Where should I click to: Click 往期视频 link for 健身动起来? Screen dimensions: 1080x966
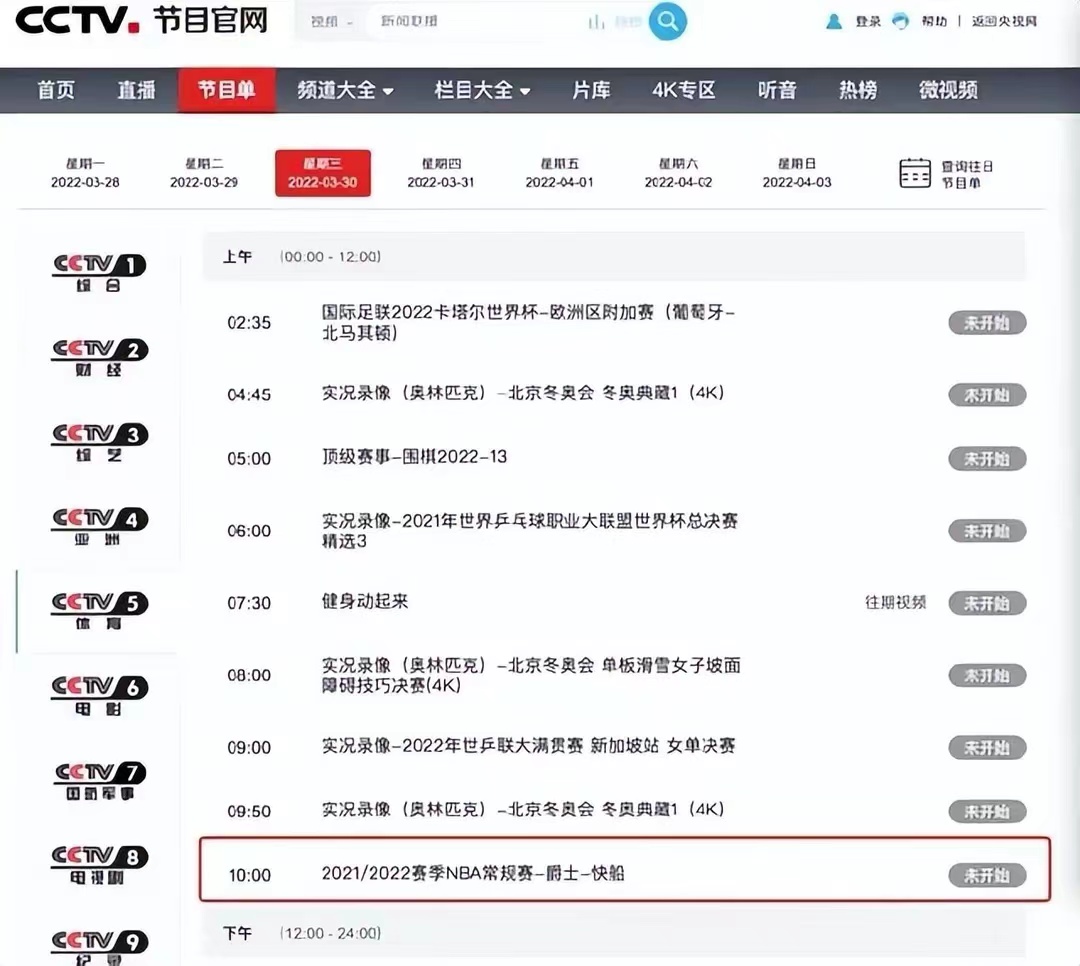[895, 603]
